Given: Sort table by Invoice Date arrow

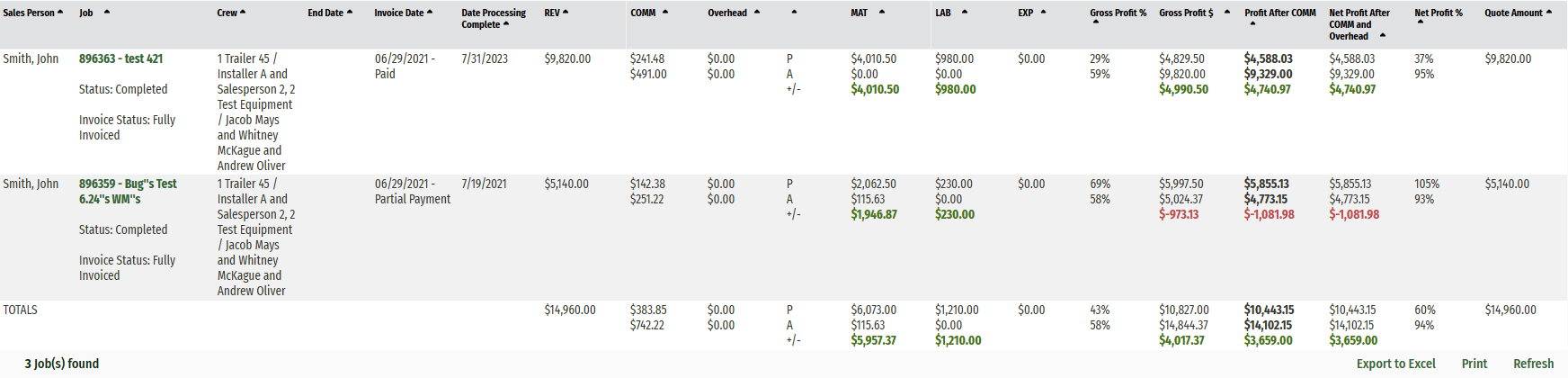Looking at the screenshot, I should [430, 13].
